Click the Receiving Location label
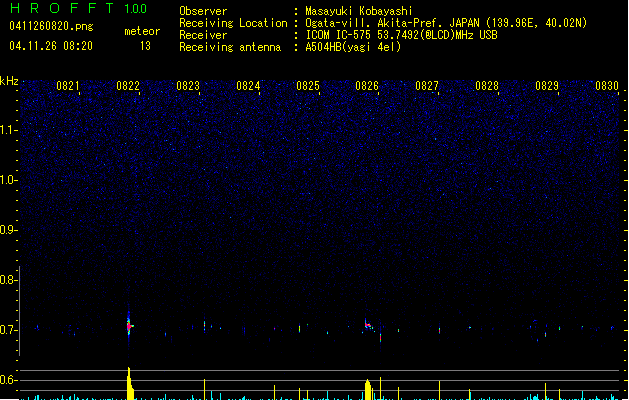629x400 pixels. pos(233,23)
